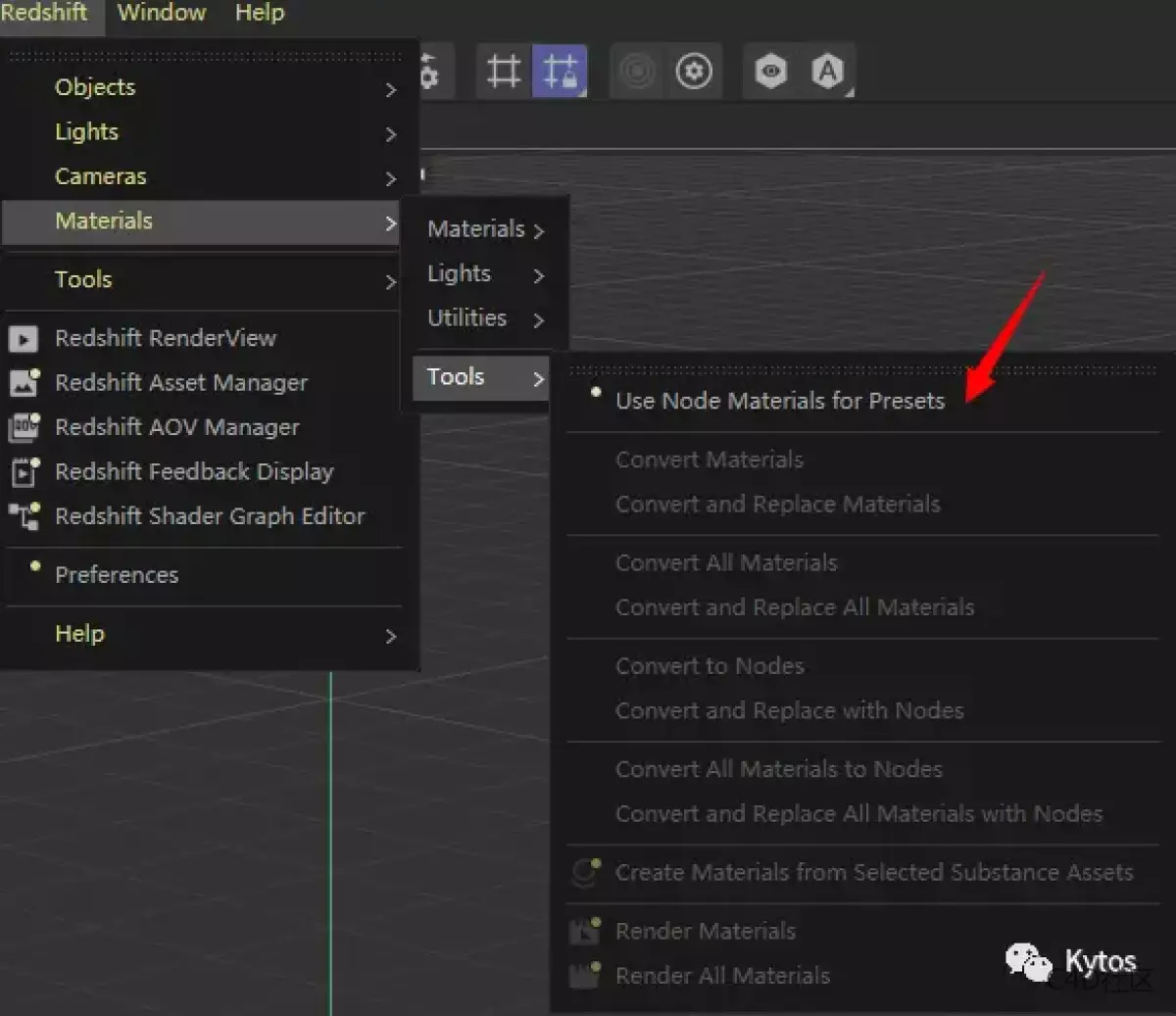Toggle the highlighted locked-grid toolbar button
The width and height of the screenshot is (1176, 1016).
(x=561, y=71)
